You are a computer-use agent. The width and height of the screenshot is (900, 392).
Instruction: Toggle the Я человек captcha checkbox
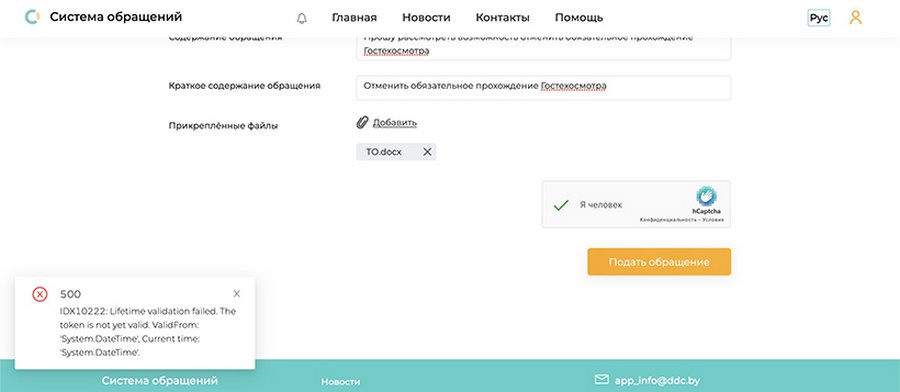(x=561, y=205)
